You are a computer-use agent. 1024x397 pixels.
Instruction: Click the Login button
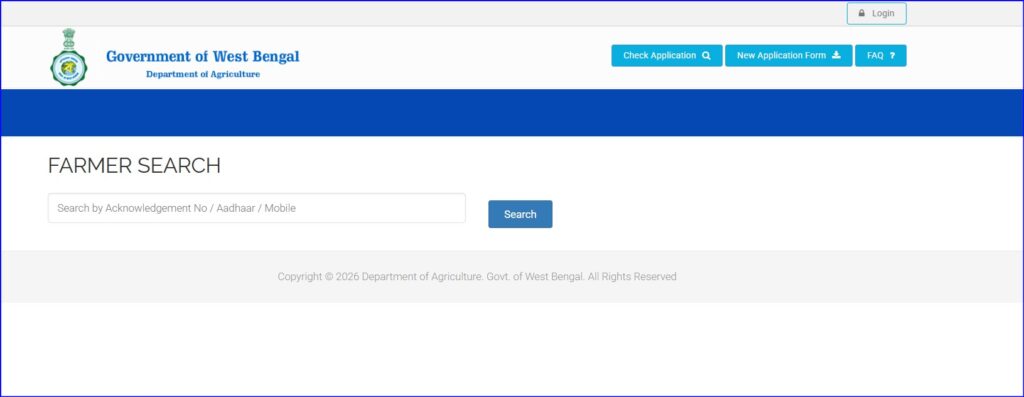click(876, 14)
